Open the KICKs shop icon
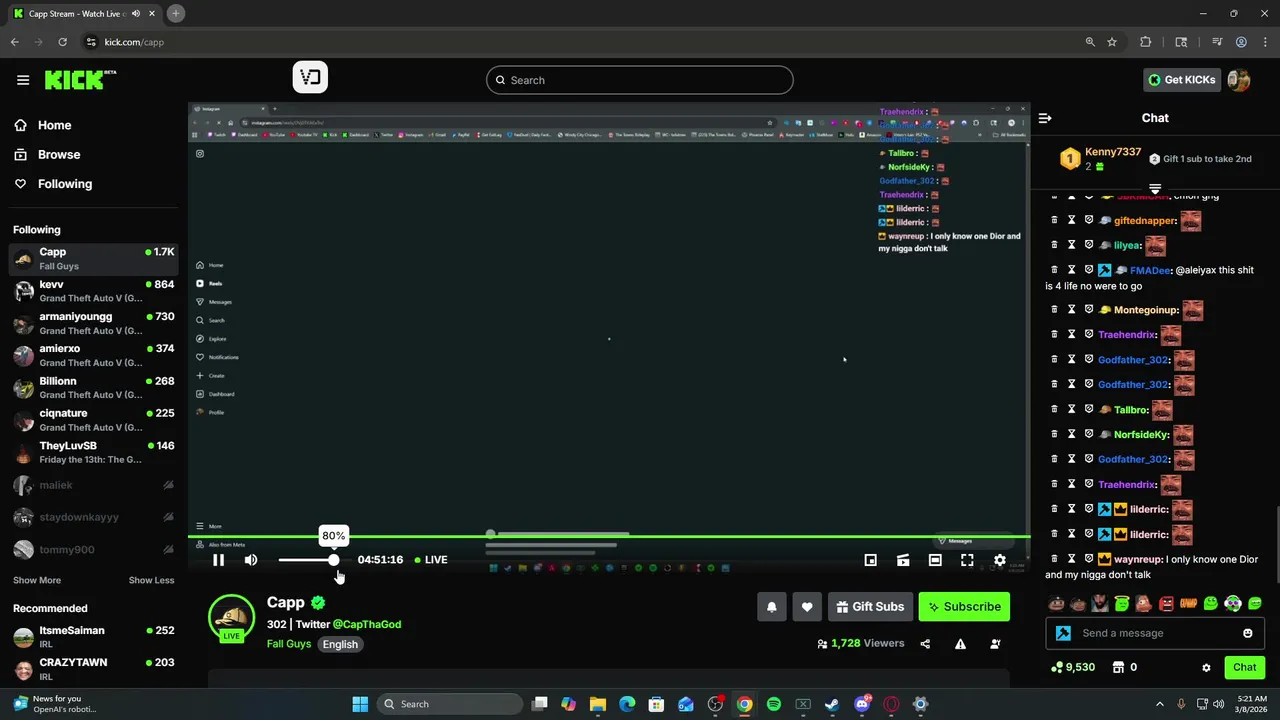1280x720 pixels. click(x=1119, y=667)
